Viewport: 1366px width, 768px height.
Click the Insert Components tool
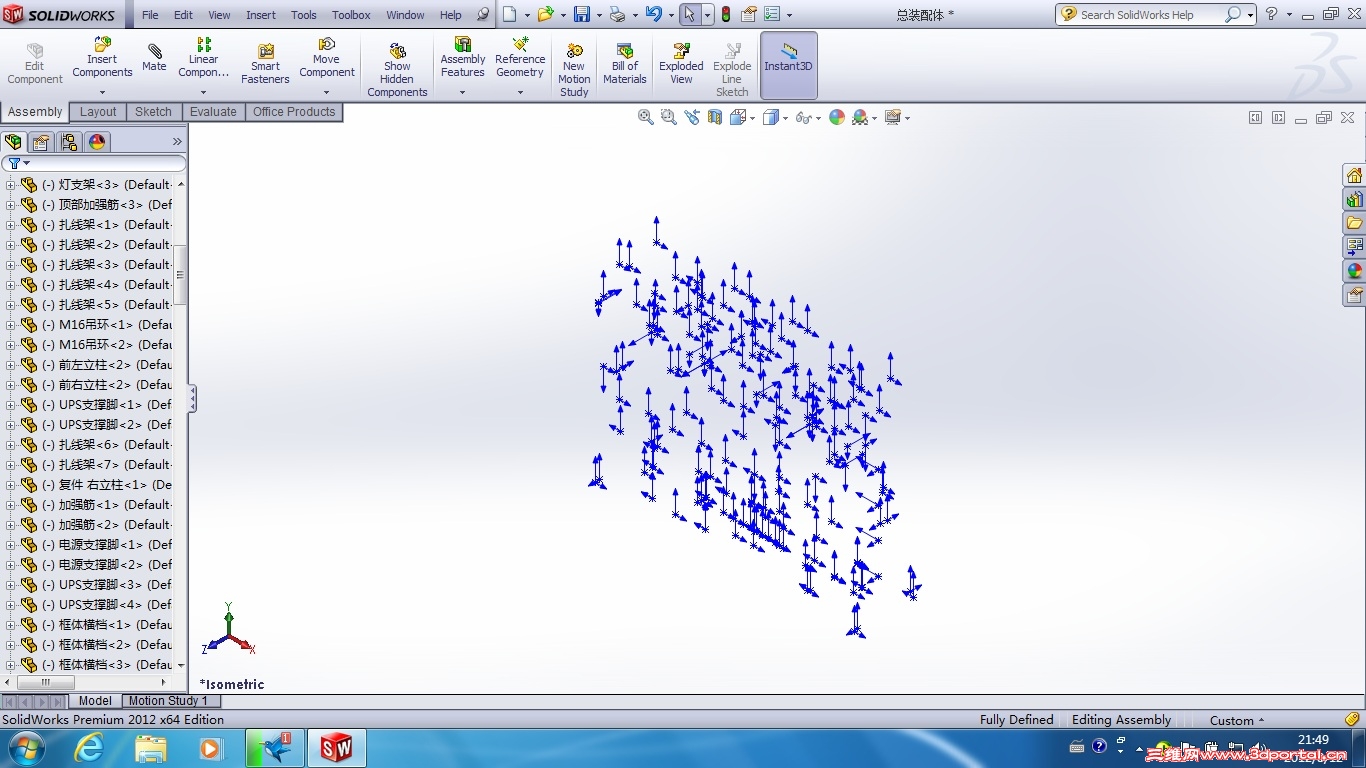click(x=102, y=58)
